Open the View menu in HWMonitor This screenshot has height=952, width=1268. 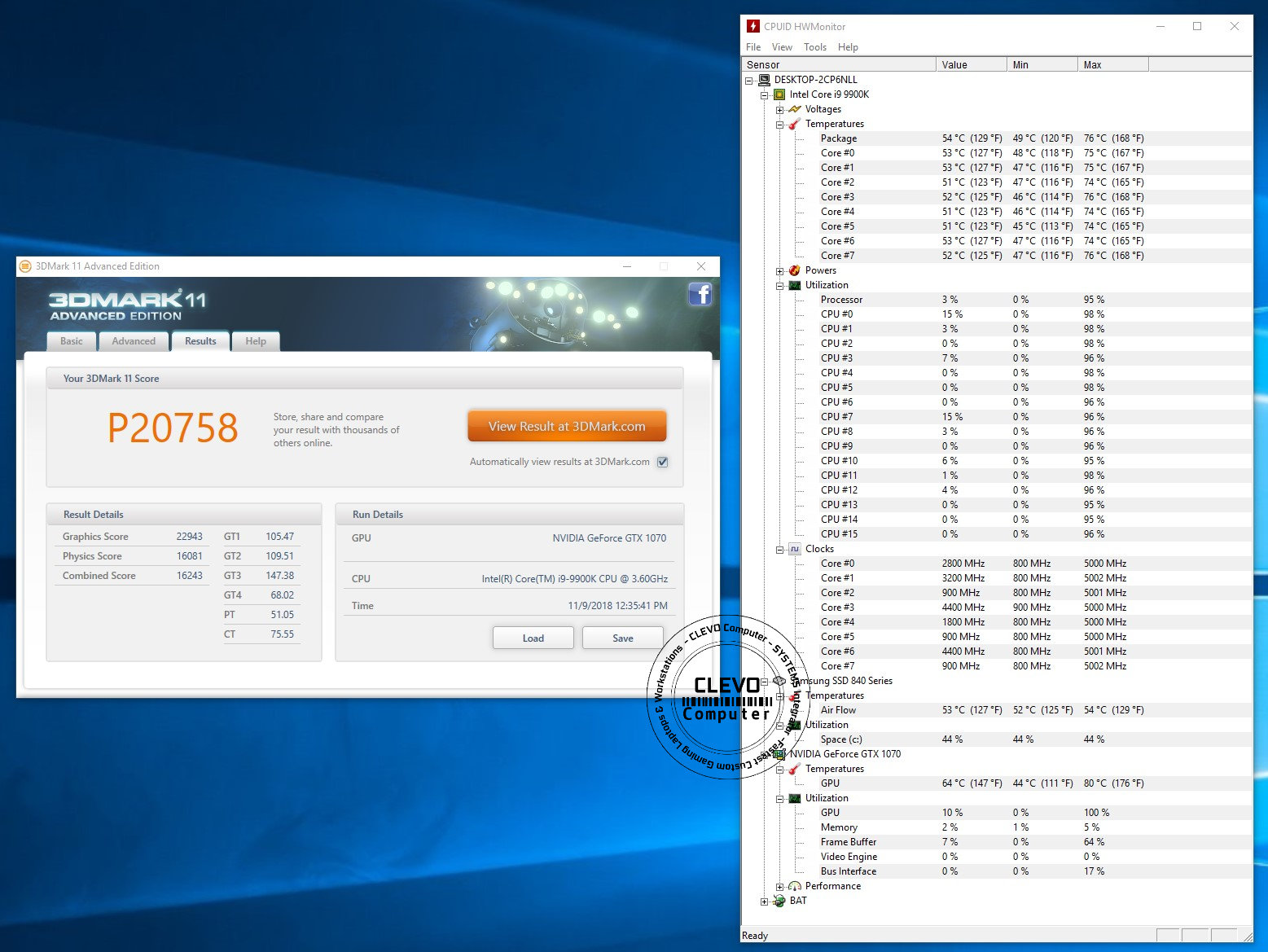782,47
